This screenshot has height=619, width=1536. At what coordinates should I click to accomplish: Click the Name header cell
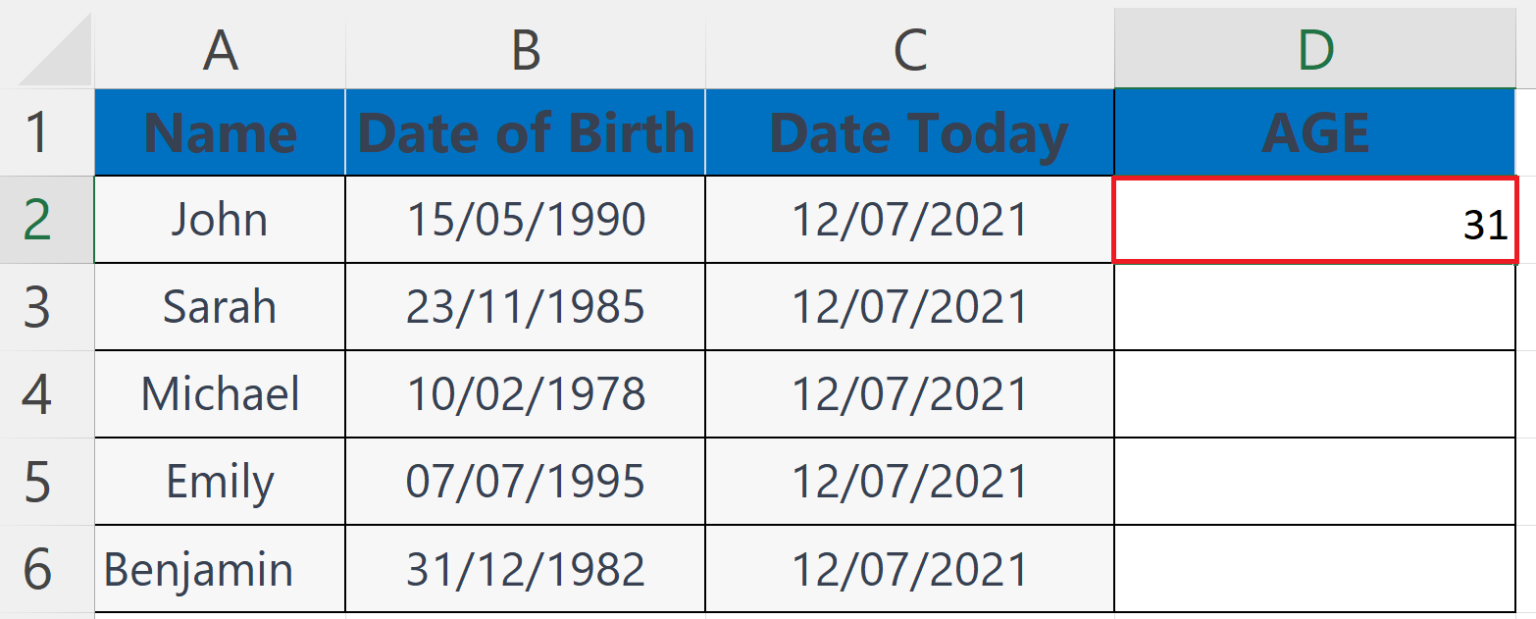tap(220, 133)
